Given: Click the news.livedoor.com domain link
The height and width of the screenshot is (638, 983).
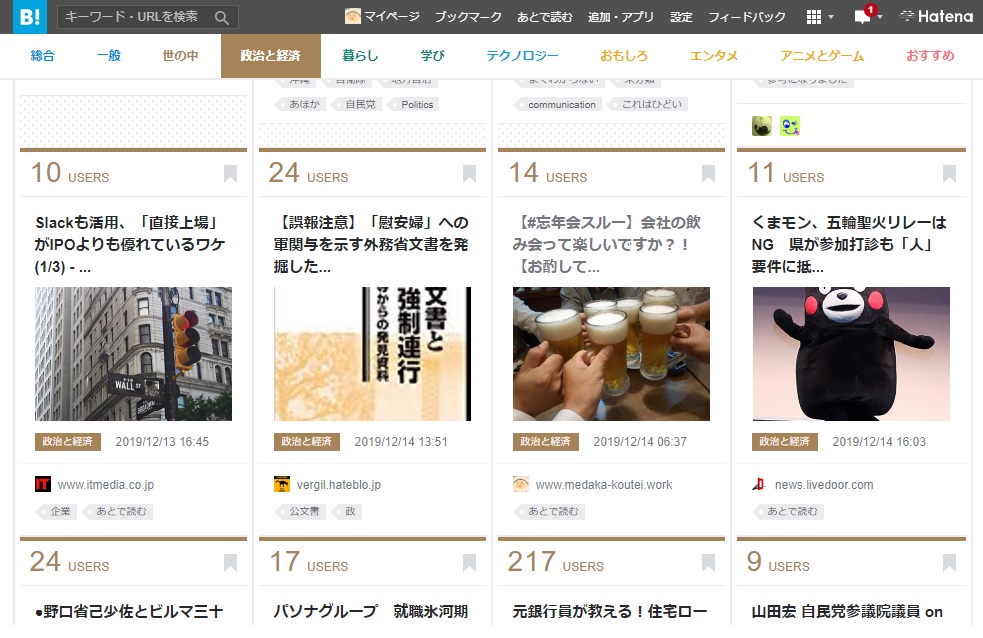Looking at the screenshot, I should coord(824,484).
